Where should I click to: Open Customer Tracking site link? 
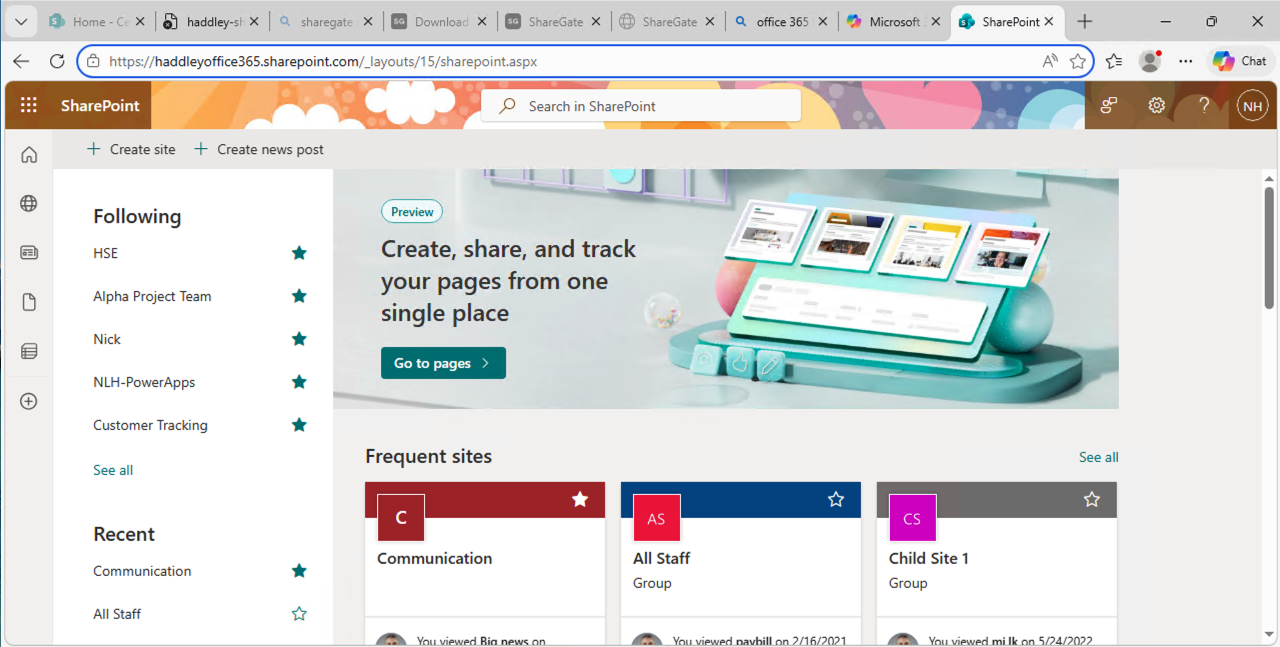point(150,425)
